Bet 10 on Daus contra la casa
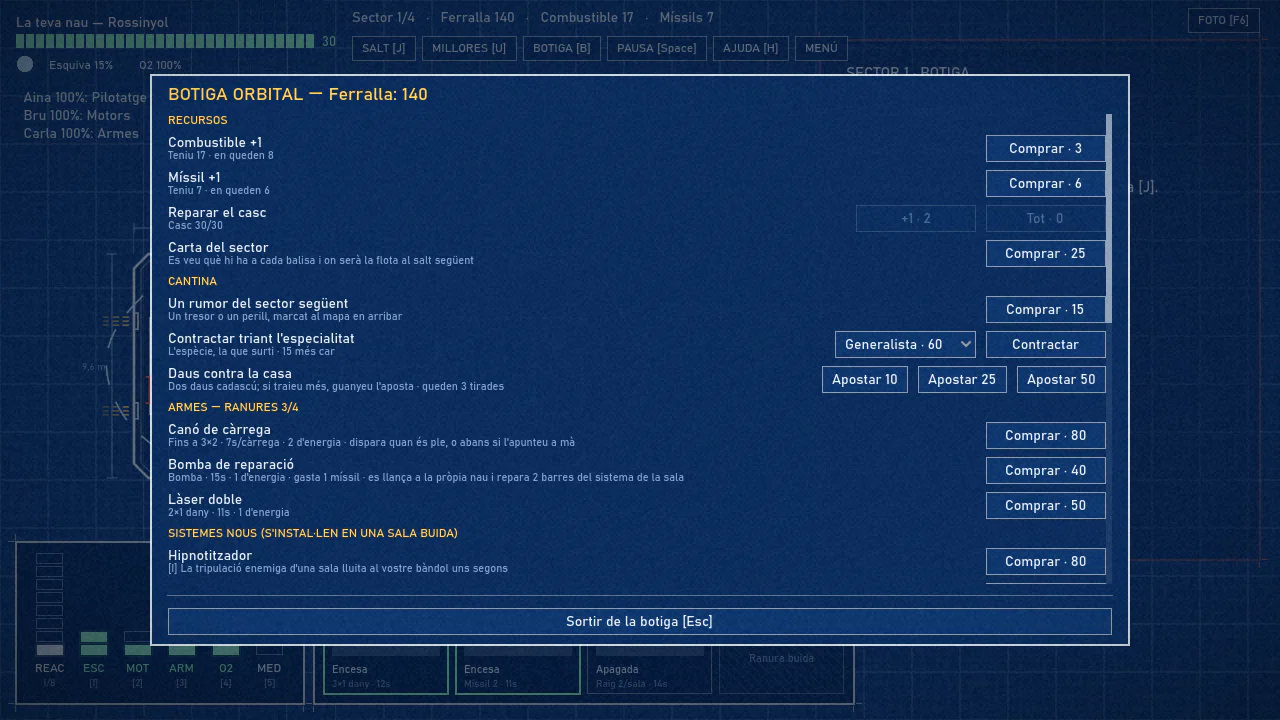1280x720 pixels. pos(865,379)
